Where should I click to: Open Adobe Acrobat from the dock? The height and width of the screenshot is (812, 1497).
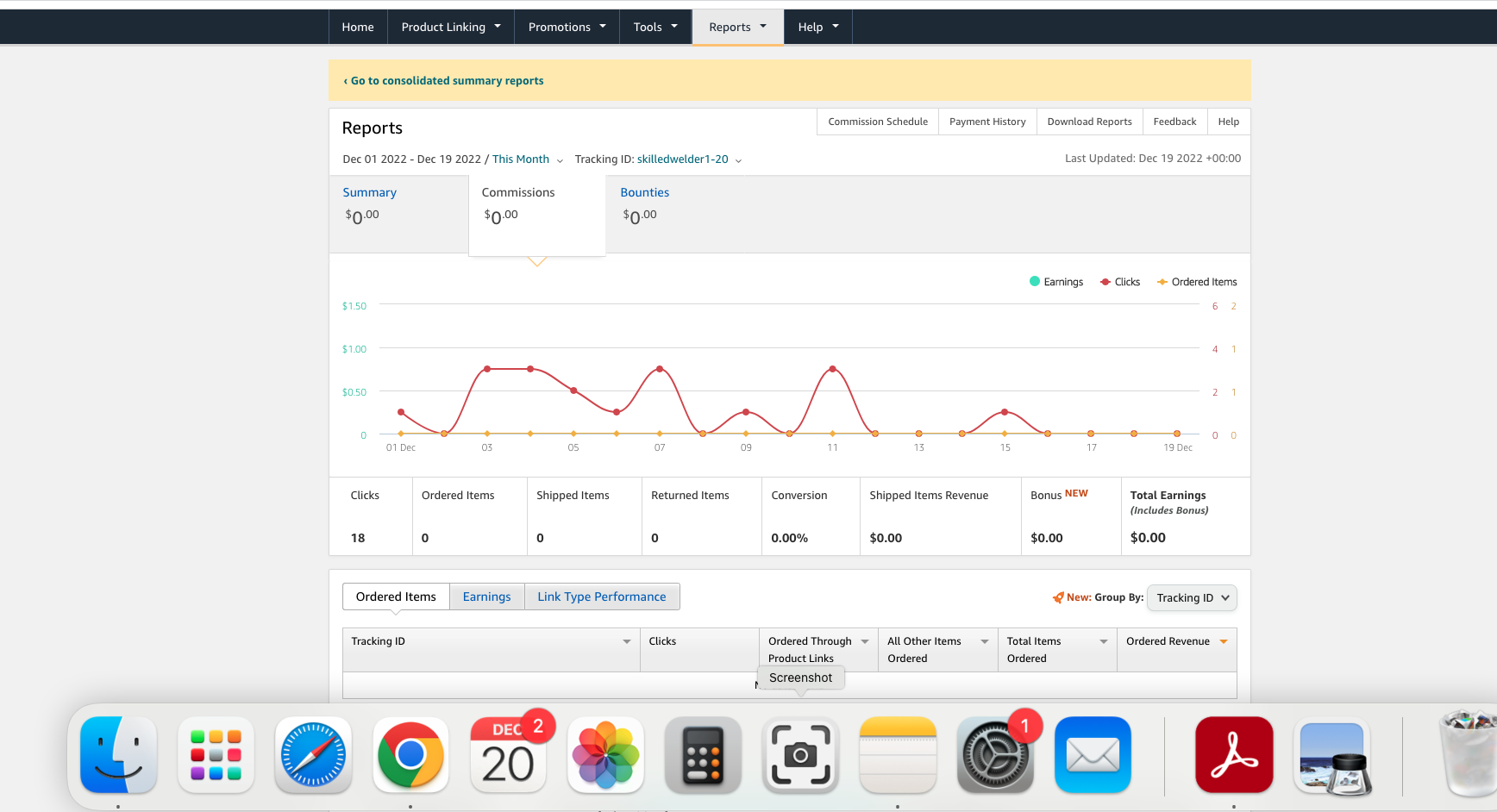1234,755
